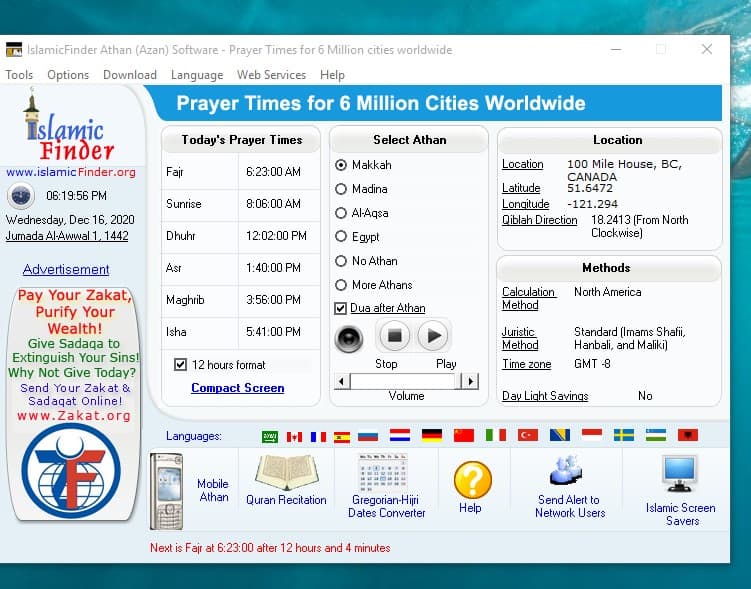Screen dimensions: 751x589
Task: Click the Compact Screen link
Action: [238, 388]
